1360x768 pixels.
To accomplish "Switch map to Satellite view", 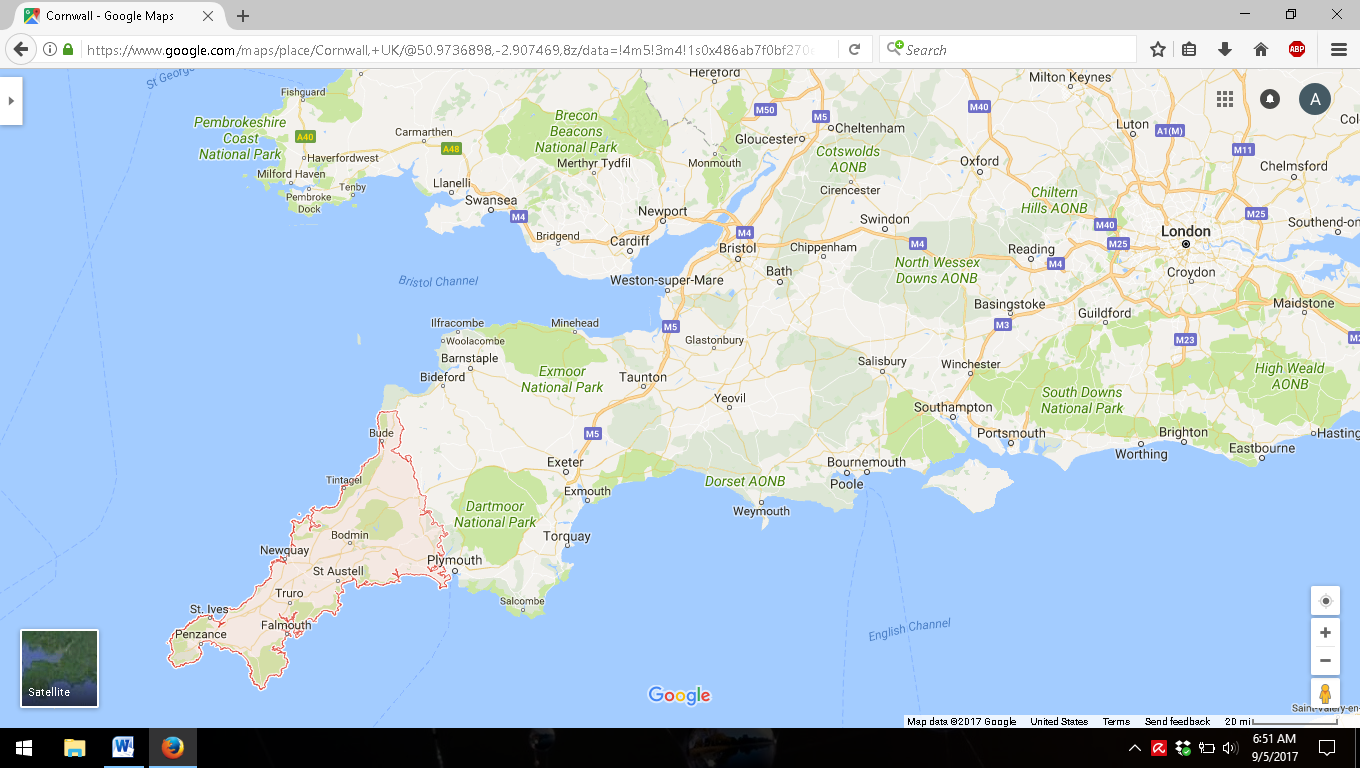I will pyautogui.click(x=59, y=668).
